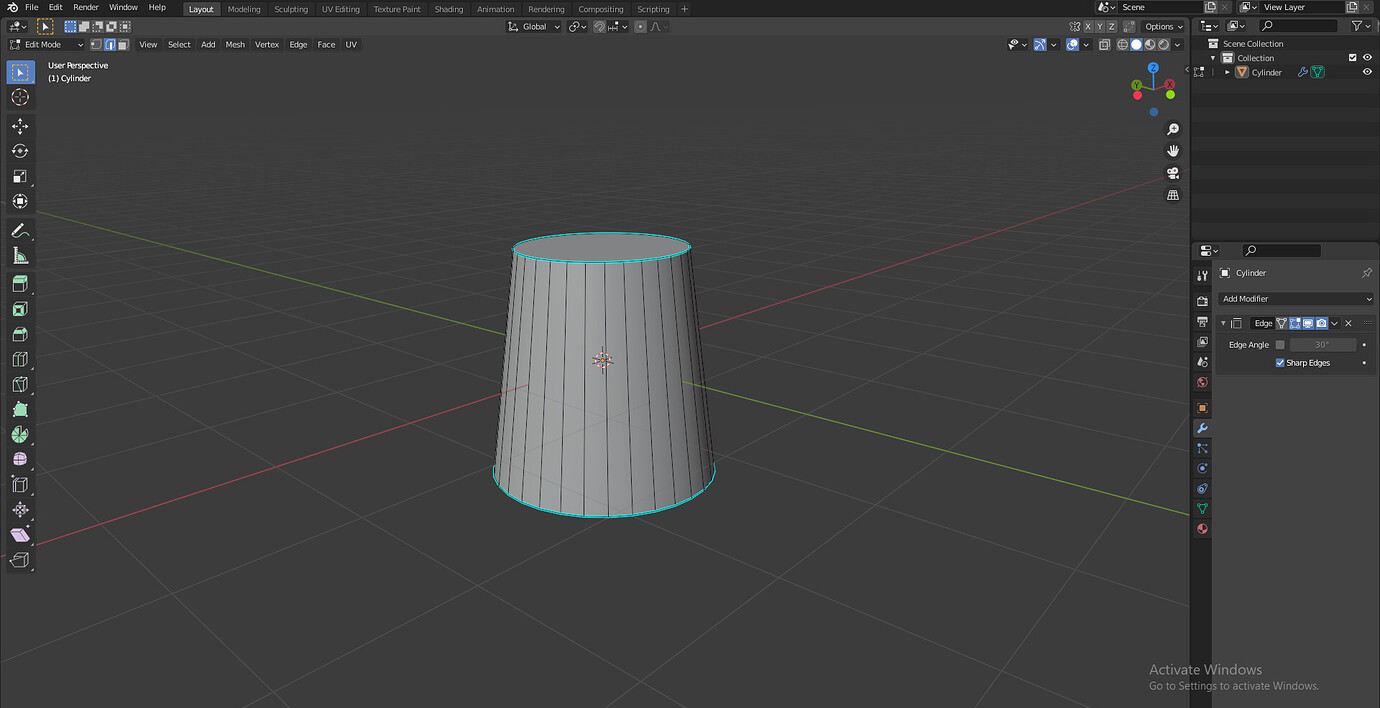Hide the Cylinder object in outliner
The image size is (1380, 708).
[x=1367, y=72]
